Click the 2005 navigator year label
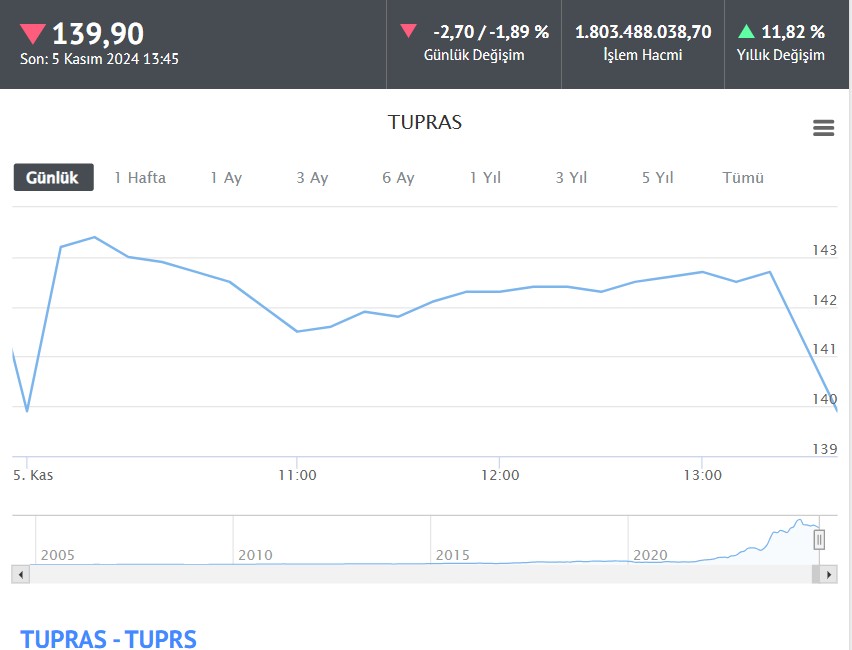Screen dimensions: 852x650 pos(58,555)
